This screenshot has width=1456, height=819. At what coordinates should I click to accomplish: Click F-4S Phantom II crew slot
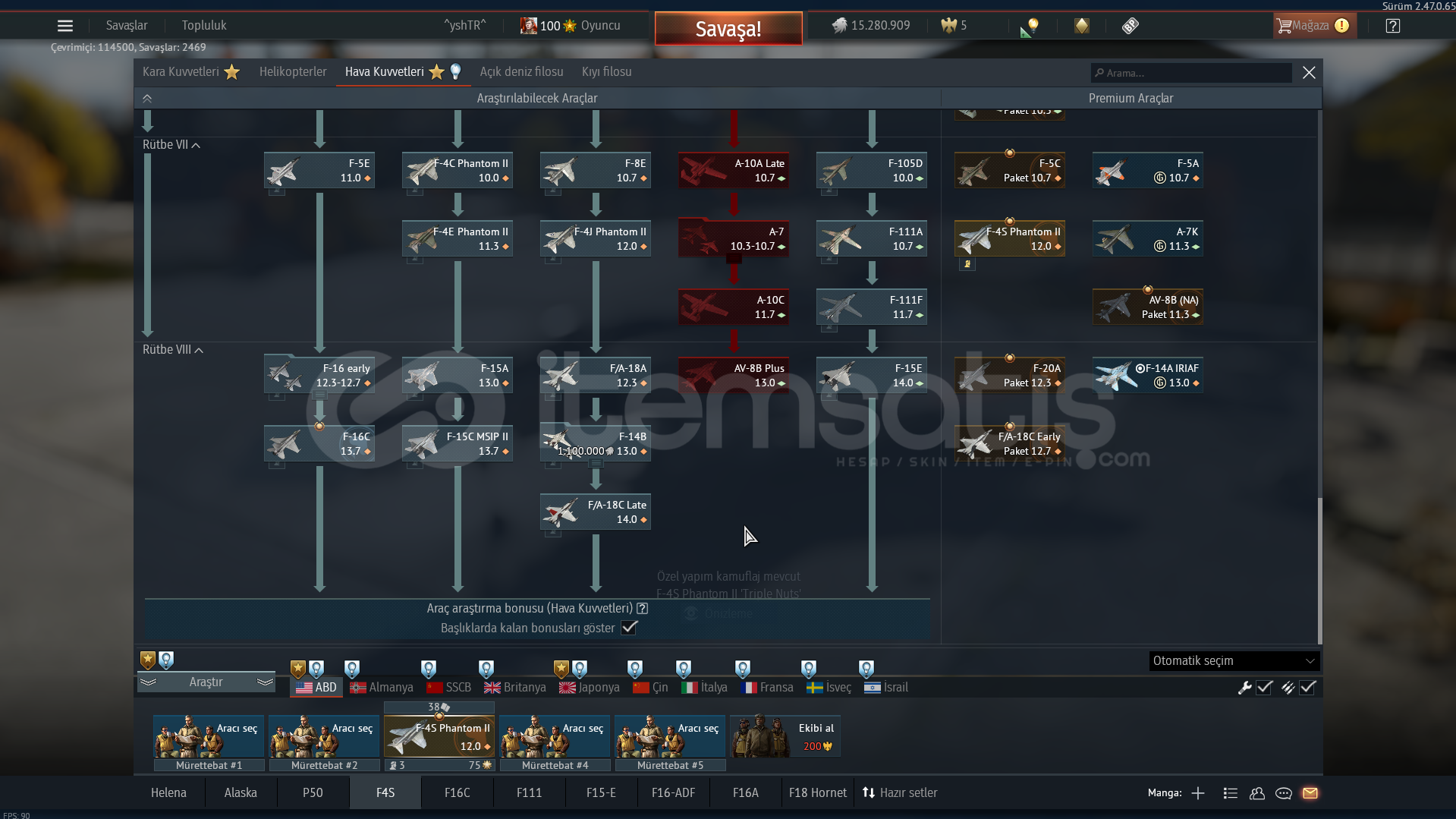[439, 736]
